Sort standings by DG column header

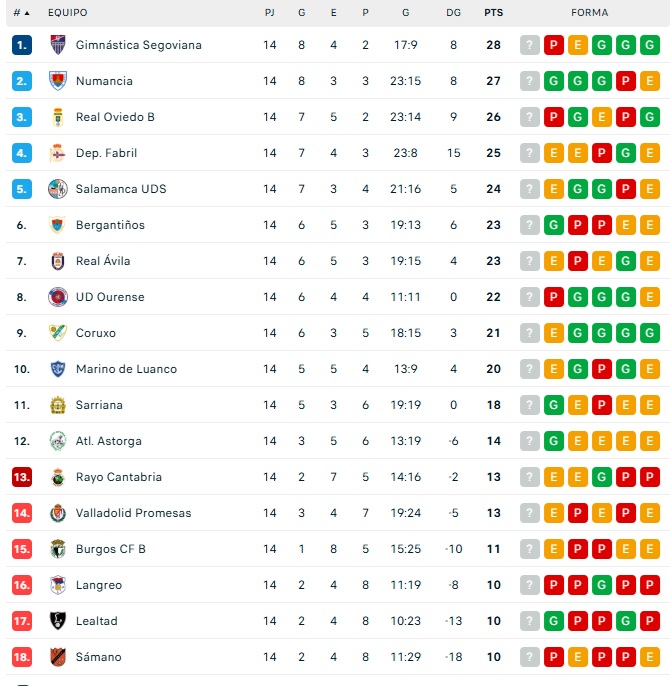click(x=453, y=13)
